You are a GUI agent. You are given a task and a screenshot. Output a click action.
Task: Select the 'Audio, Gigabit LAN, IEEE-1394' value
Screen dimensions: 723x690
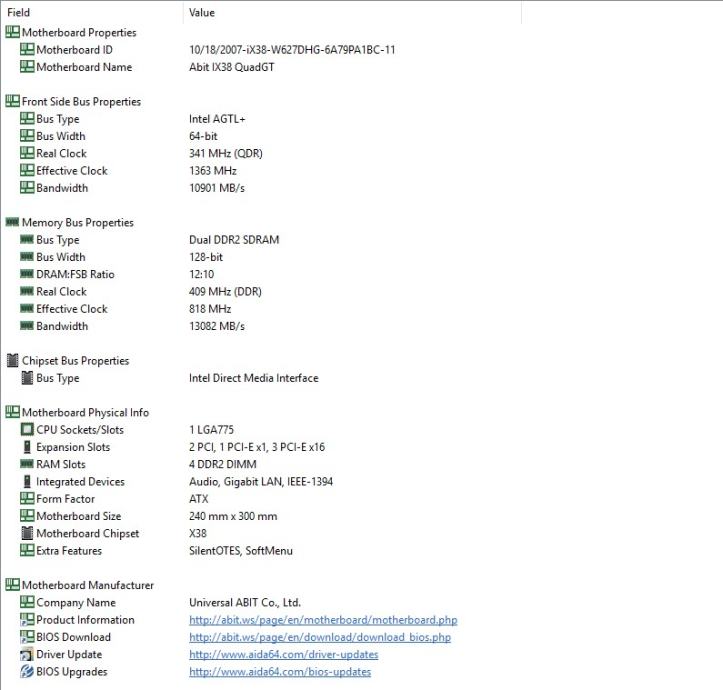tap(261, 482)
